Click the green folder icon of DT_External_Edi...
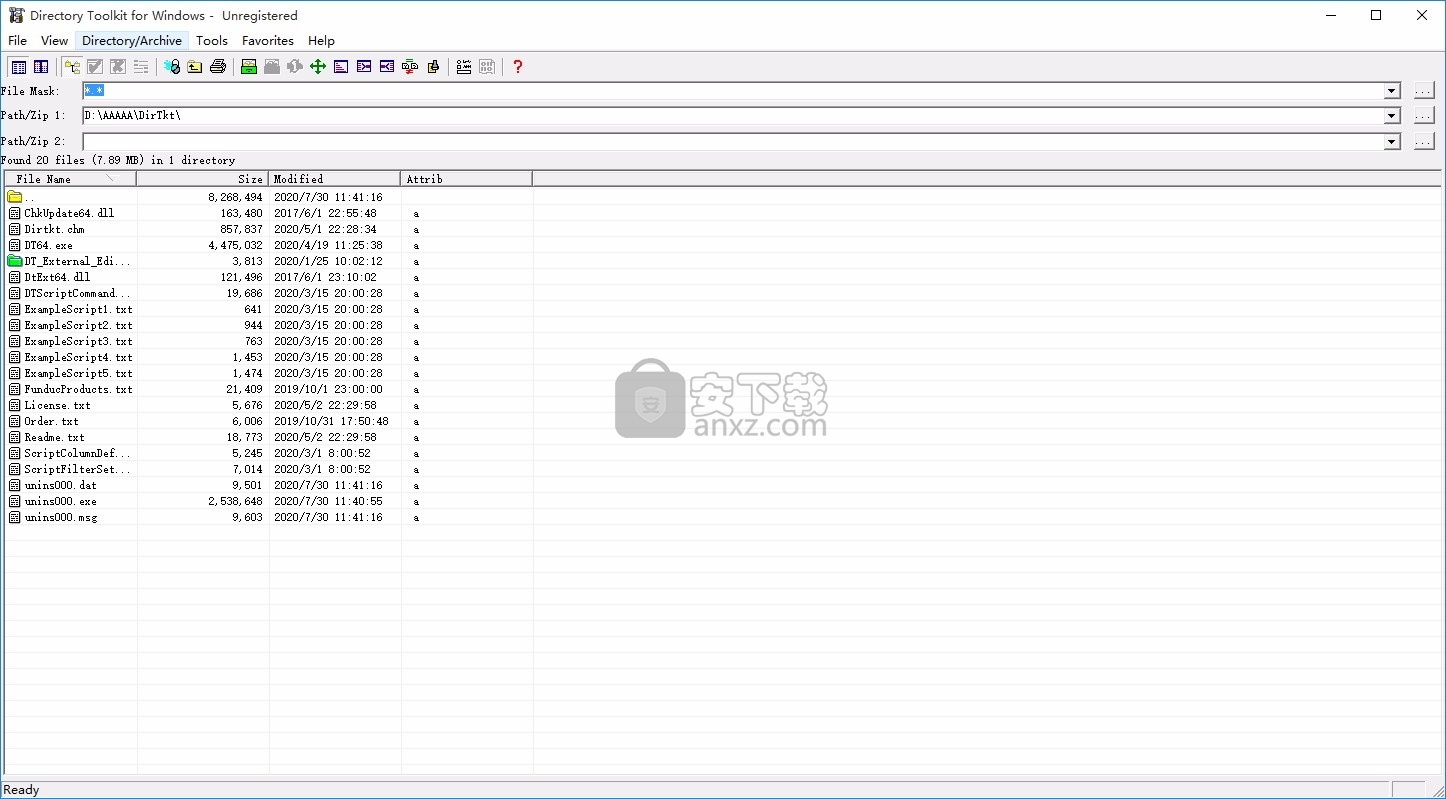 [x=15, y=261]
